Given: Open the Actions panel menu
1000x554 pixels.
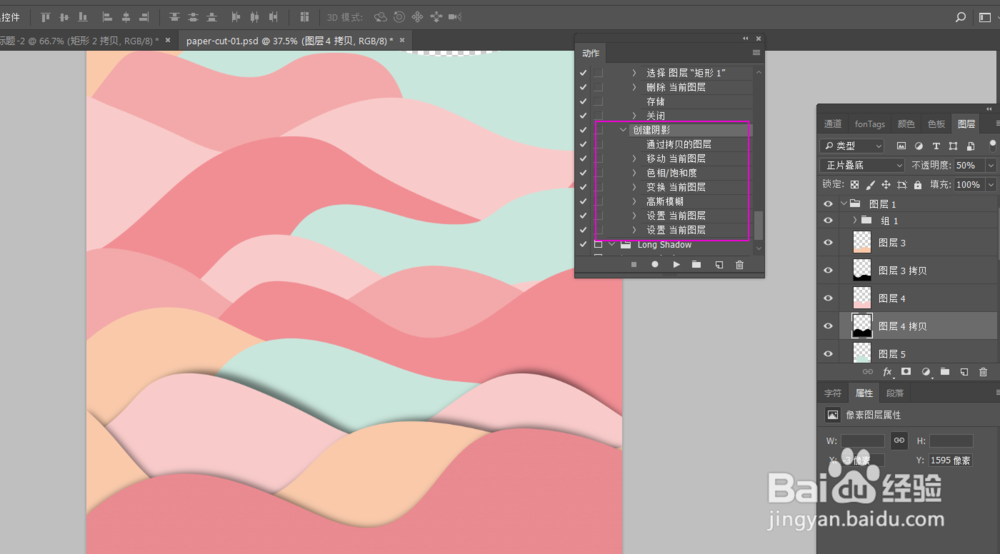Looking at the screenshot, I should pyautogui.click(x=756, y=53).
